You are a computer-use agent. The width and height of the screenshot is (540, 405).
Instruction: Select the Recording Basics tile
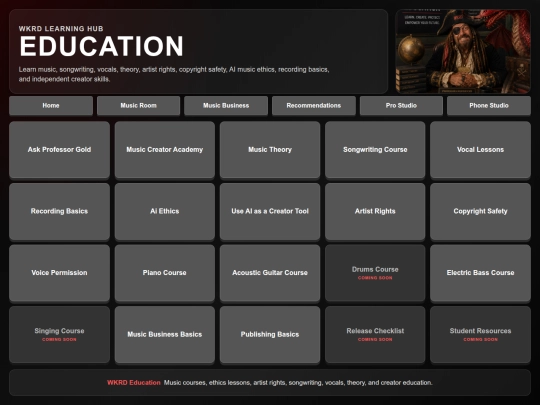click(60, 211)
